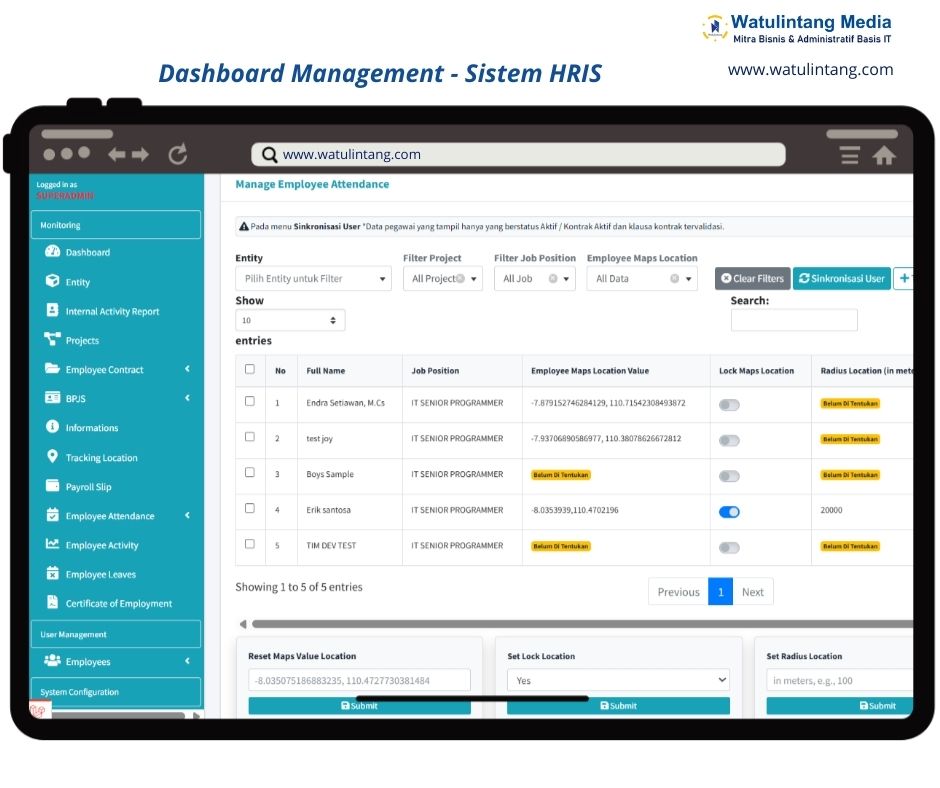Click the Entity cube icon
The width and height of the screenshot is (940, 788).
tap(53, 281)
